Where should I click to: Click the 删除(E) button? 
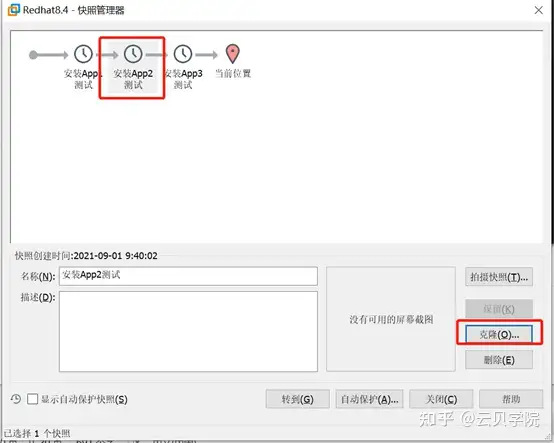pos(499,360)
